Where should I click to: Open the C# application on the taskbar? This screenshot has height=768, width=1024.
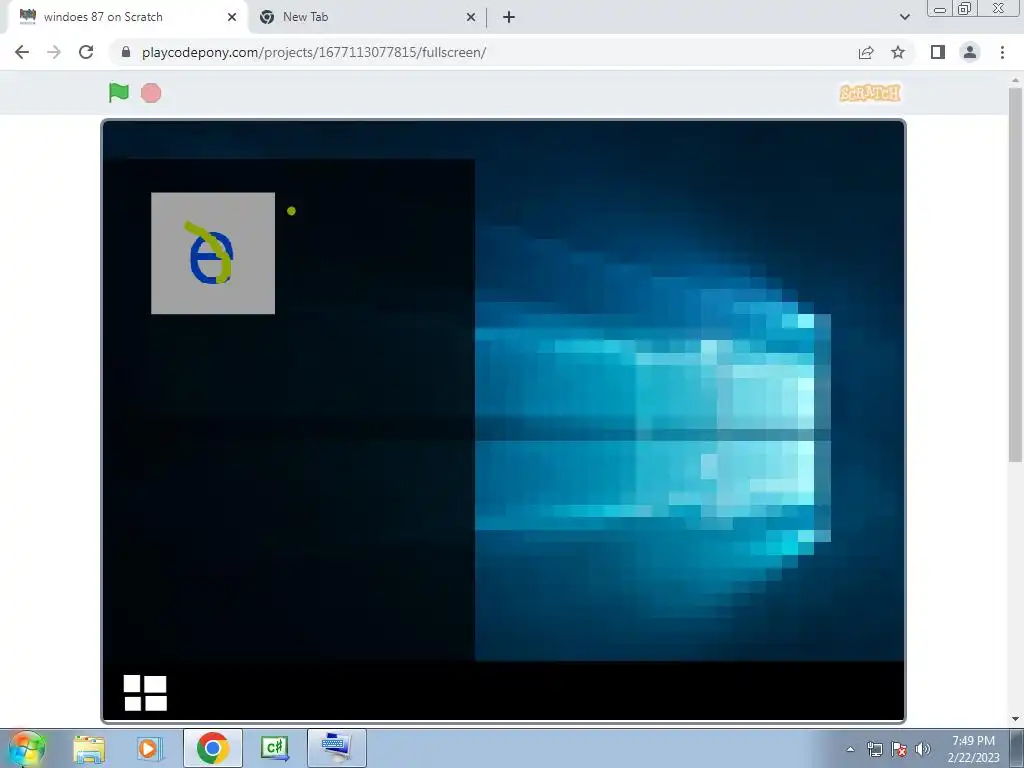click(274, 748)
